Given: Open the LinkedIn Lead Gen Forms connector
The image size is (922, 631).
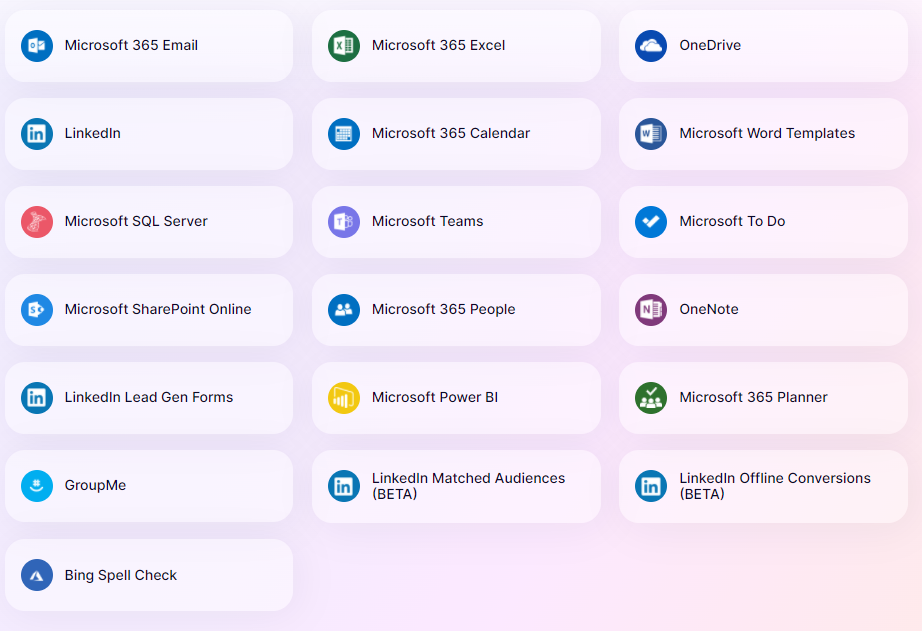Looking at the screenshot, I should click(x=149, y=397).
